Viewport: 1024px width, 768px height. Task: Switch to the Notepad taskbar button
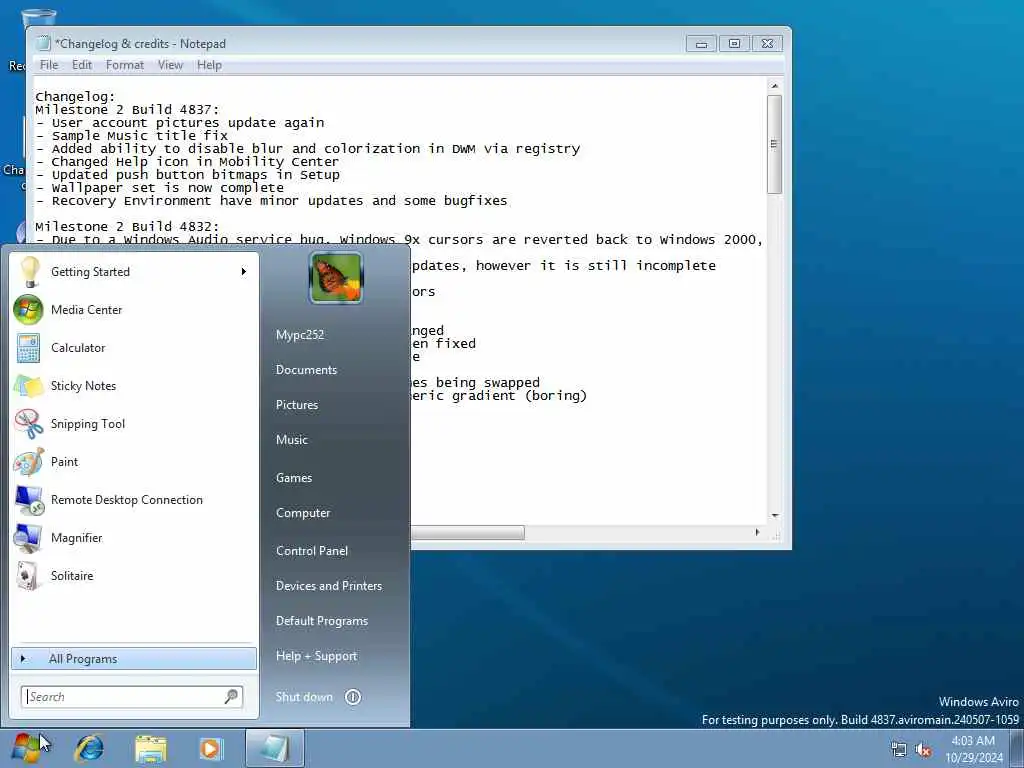click(x=275, y=748)
